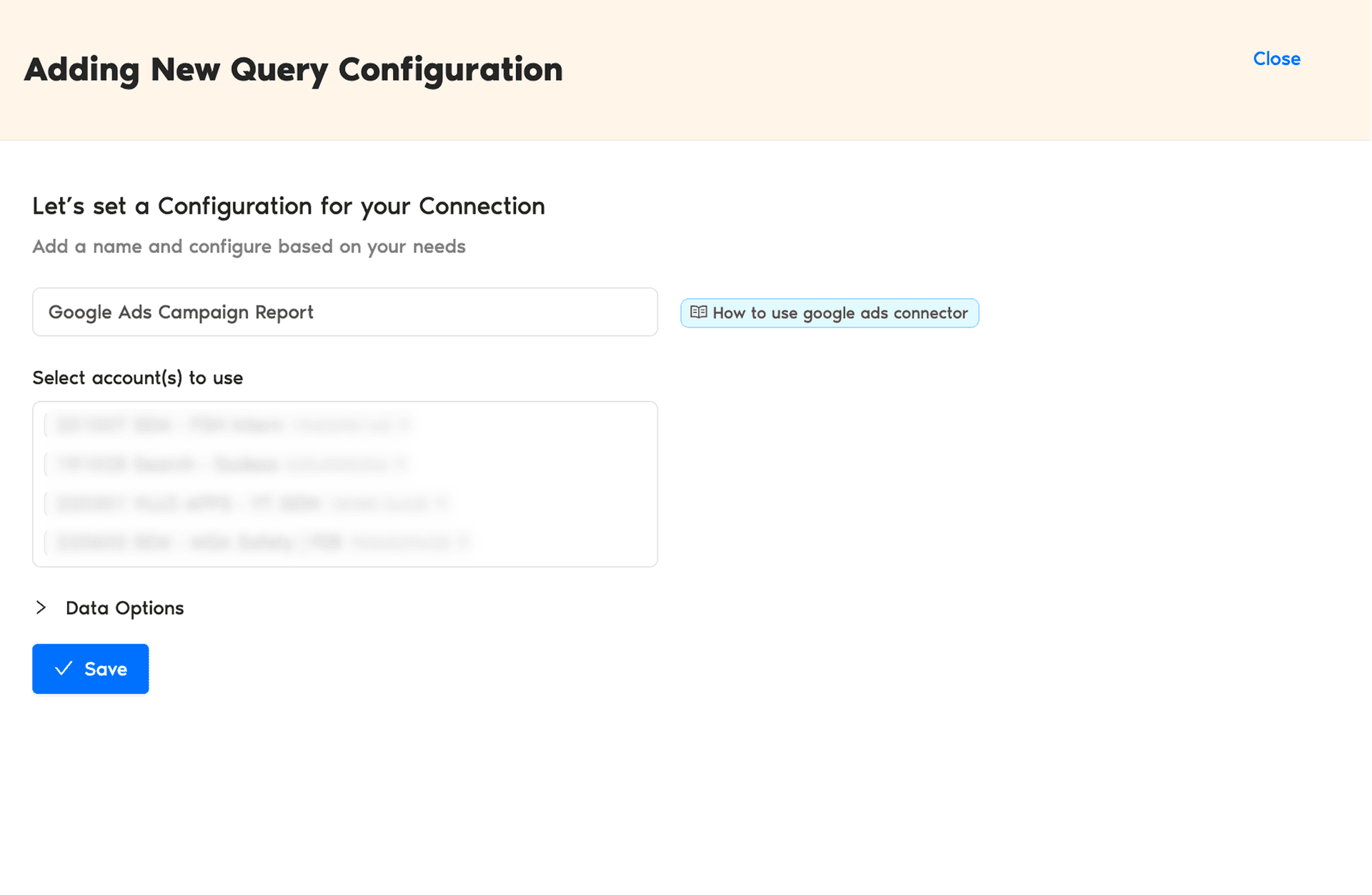The height and width of the screenshot is (895, 1372).
Task: Click the chevron icon beside Data Options
Action: click(x=41, y=608)
